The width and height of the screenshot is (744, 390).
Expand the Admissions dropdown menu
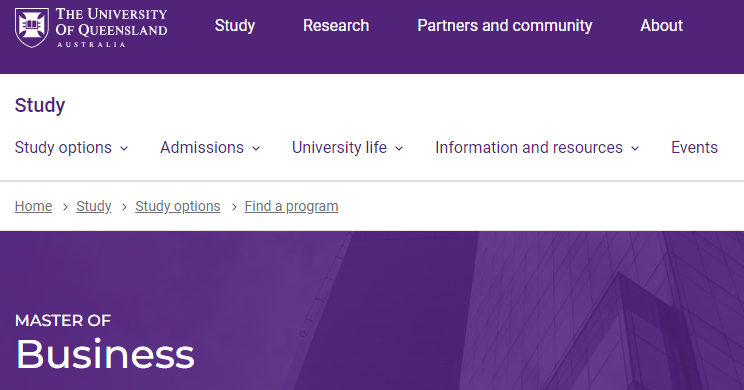[210, 148]
